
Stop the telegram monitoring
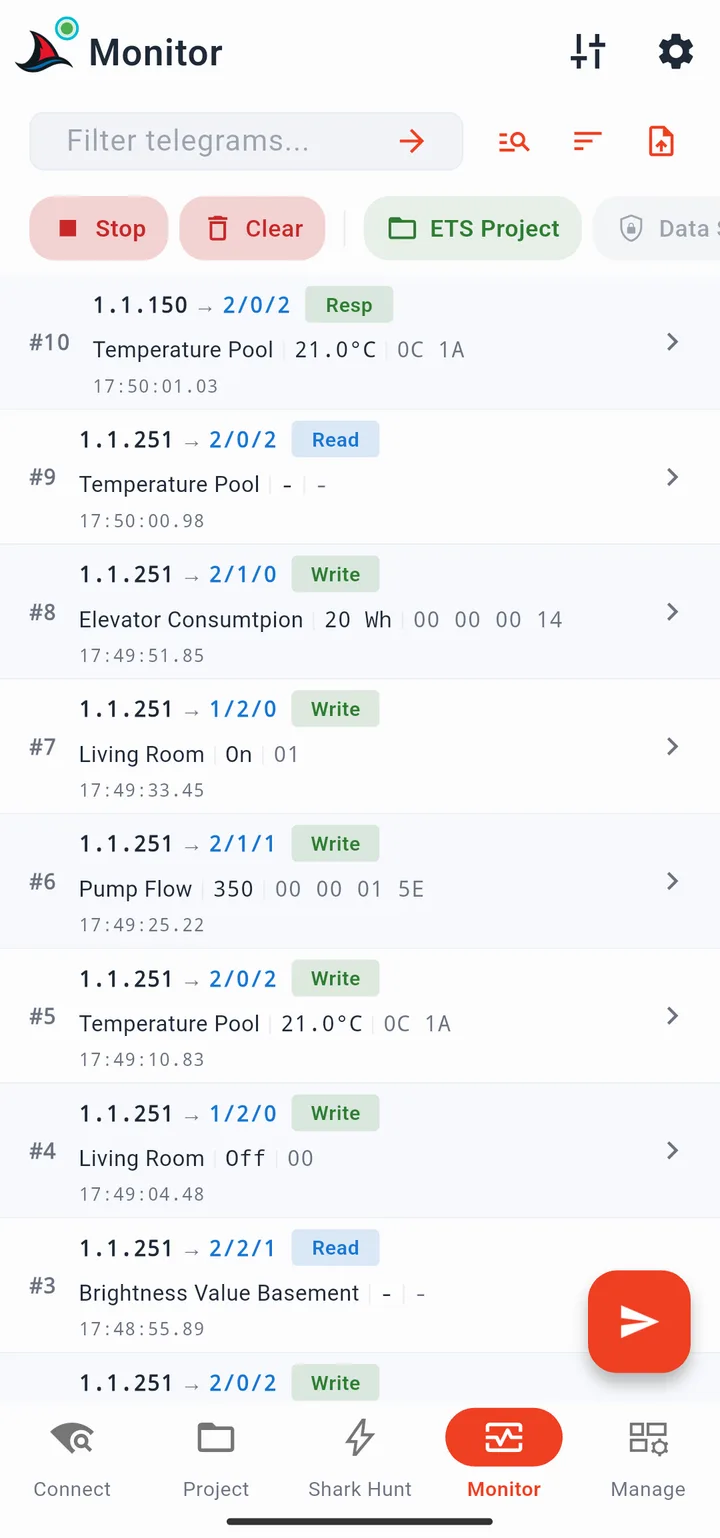tap(99, 229)
